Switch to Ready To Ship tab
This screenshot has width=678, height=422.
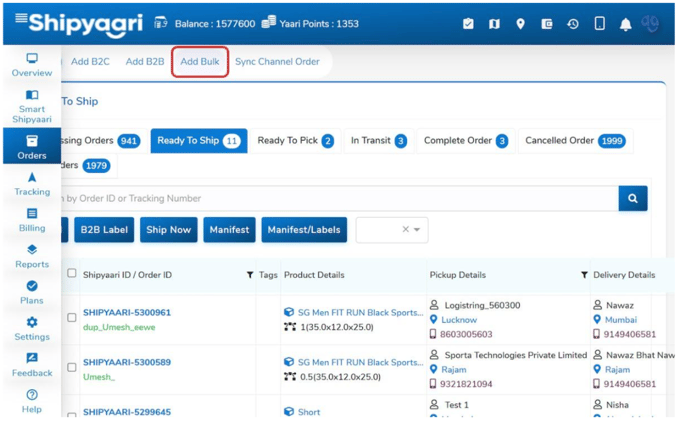(x=199, y=141)
